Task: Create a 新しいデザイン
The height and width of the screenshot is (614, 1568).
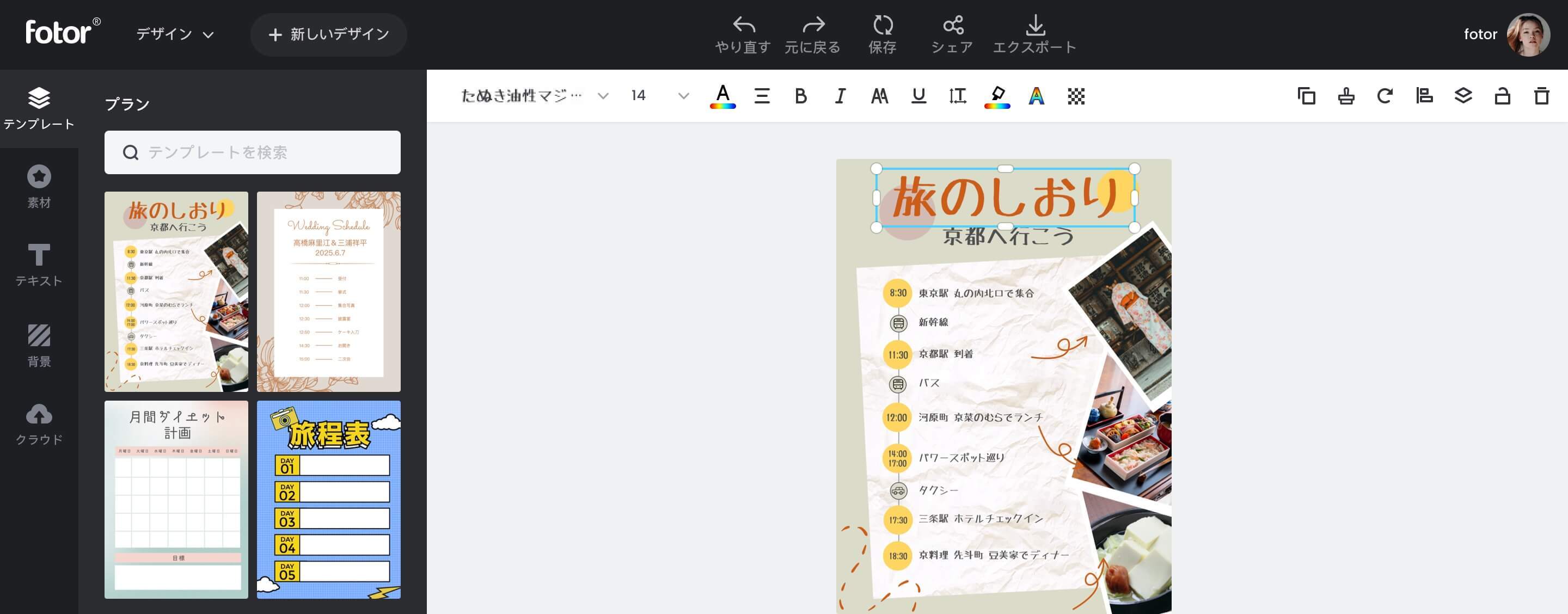Action: click(x=329, y=34)
